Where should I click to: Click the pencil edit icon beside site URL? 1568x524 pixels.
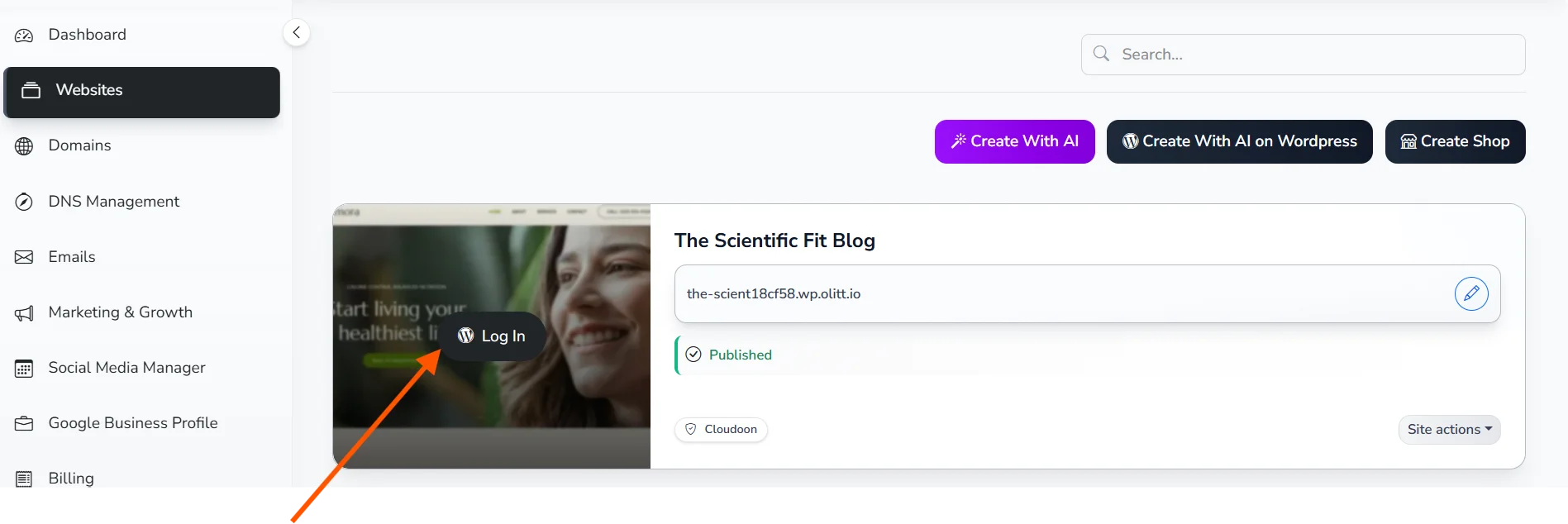click(x=1471, y=294)
